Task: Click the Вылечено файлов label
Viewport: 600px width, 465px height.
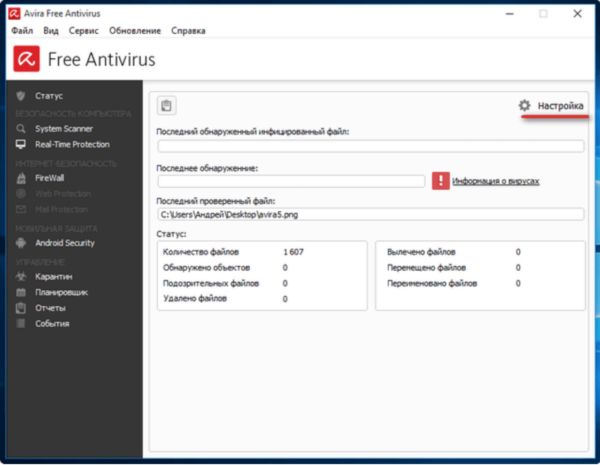Action: tap(421, 252)
